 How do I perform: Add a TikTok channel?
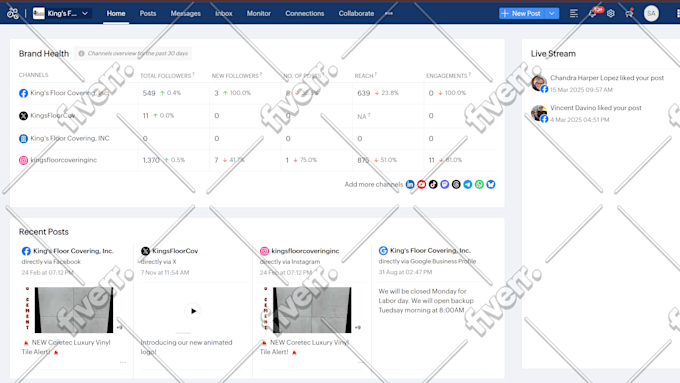(433, 184)
